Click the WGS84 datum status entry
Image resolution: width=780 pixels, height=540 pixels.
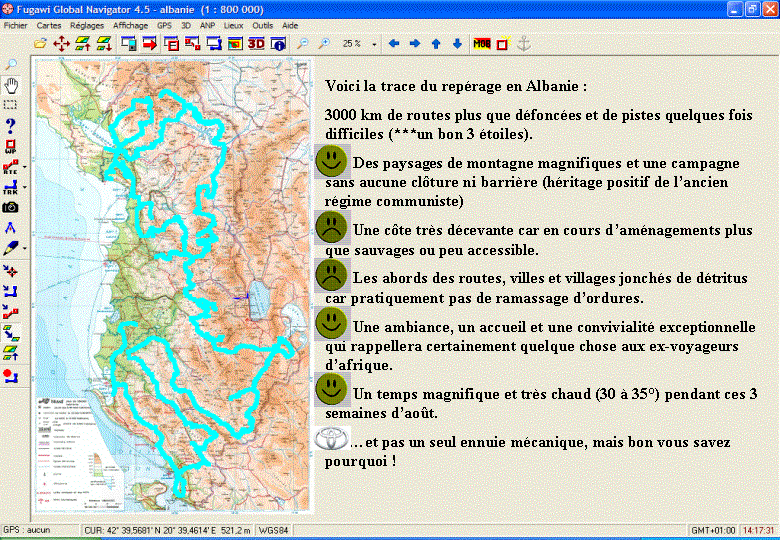[273, 530]
